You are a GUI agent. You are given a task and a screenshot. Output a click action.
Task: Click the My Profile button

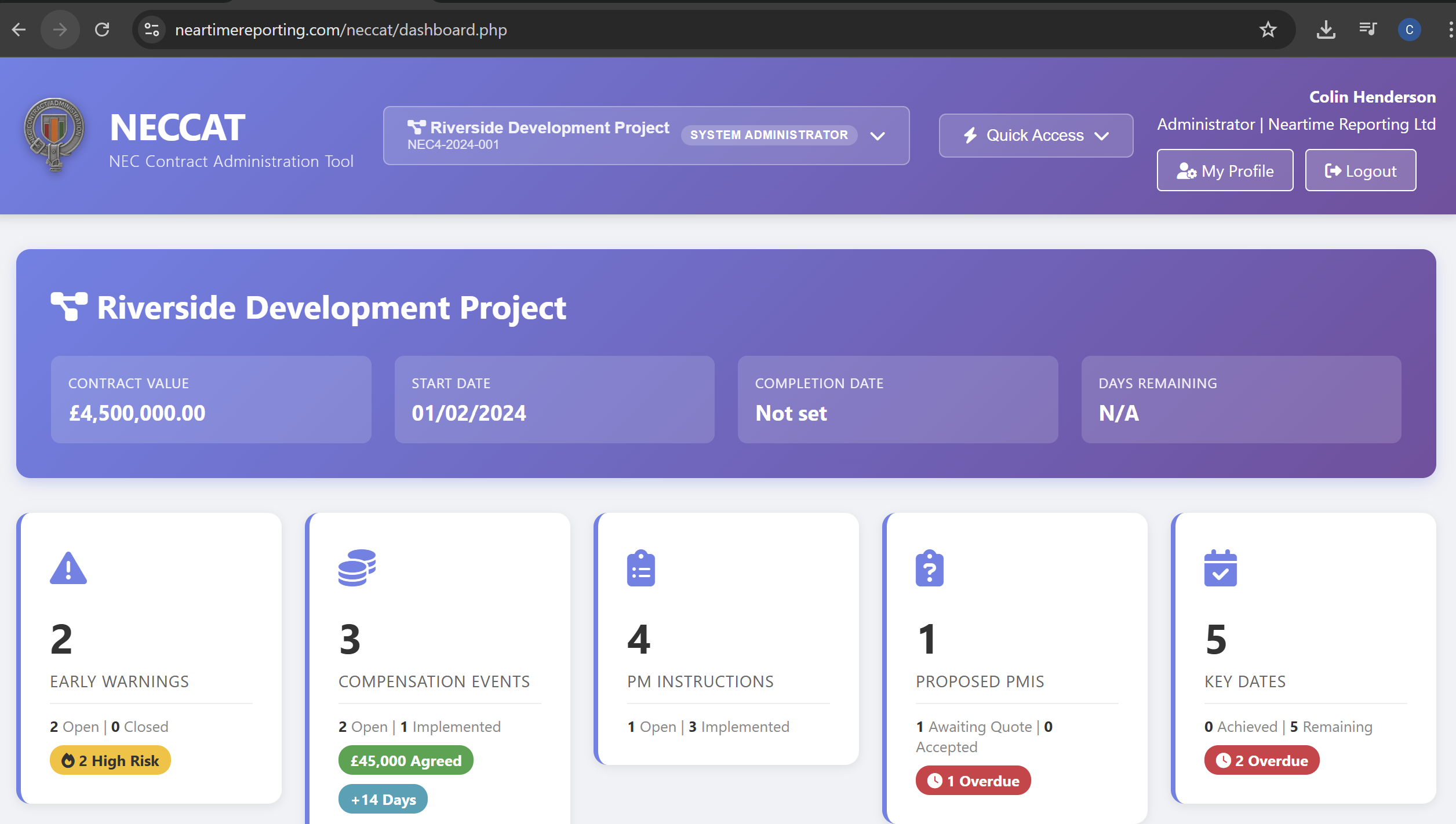click(x=1225, y=170)
